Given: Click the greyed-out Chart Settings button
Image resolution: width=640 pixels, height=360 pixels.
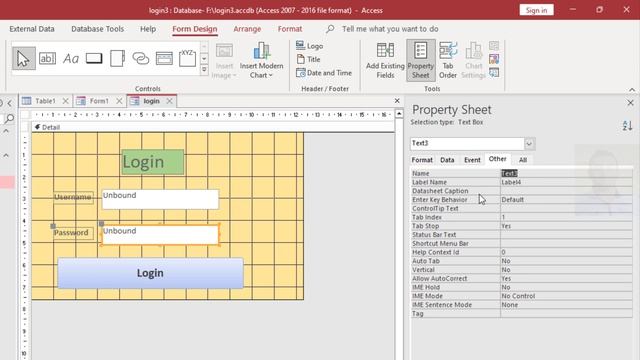Looking at the screenshot, I should coord(473,60).
